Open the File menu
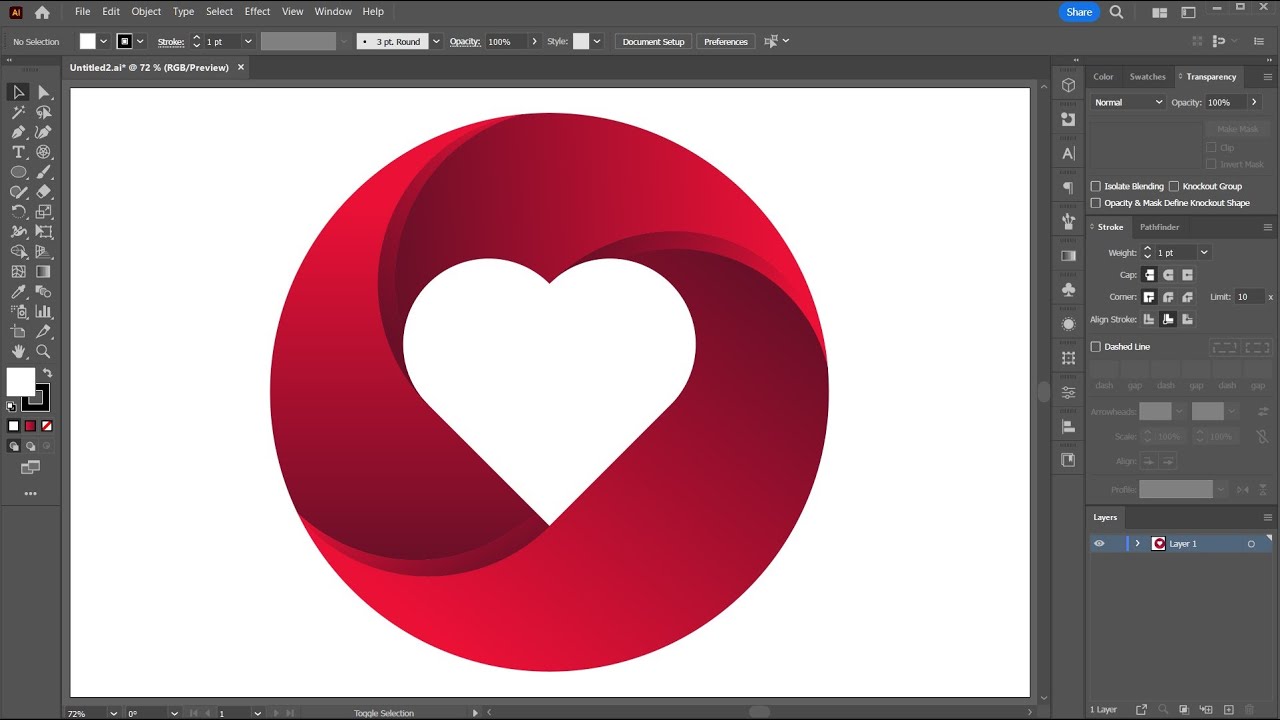This screenshot has height=720, width=1280. coord(82,12)
